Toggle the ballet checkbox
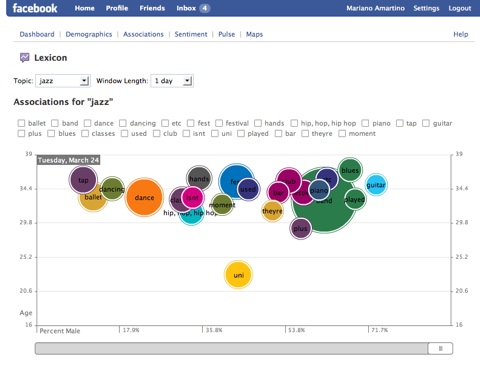The width and height of the screenshot is (480, 365). [21, 123]
